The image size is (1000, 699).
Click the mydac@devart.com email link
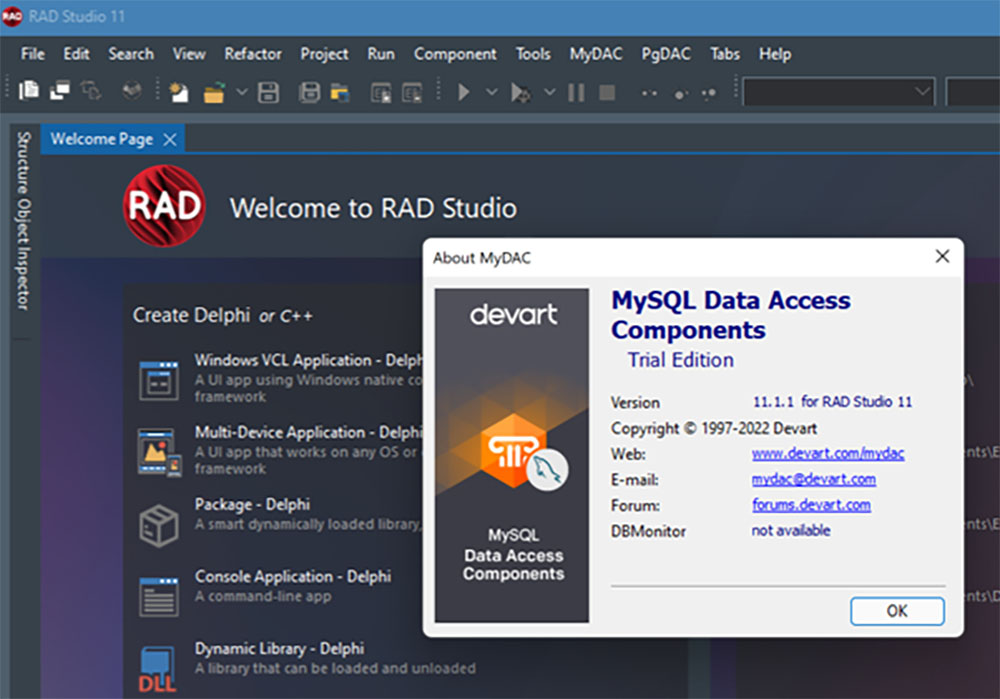813,479
